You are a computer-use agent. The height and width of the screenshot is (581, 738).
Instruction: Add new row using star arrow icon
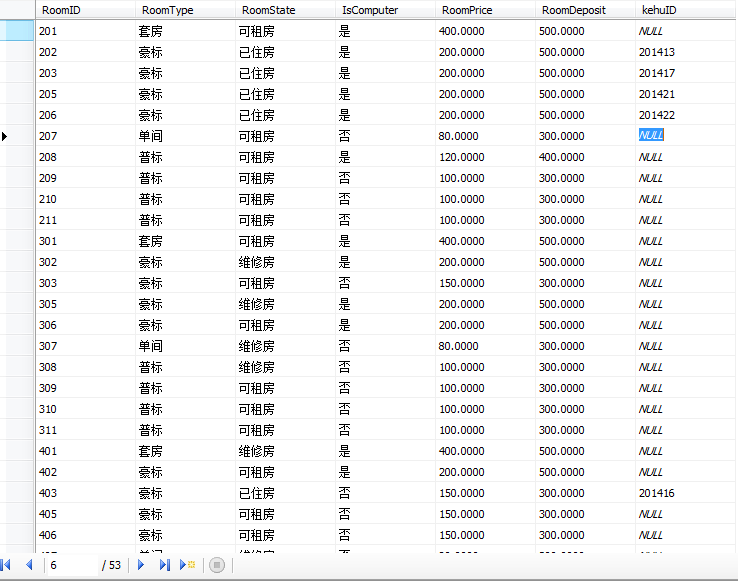coord(188,565)
